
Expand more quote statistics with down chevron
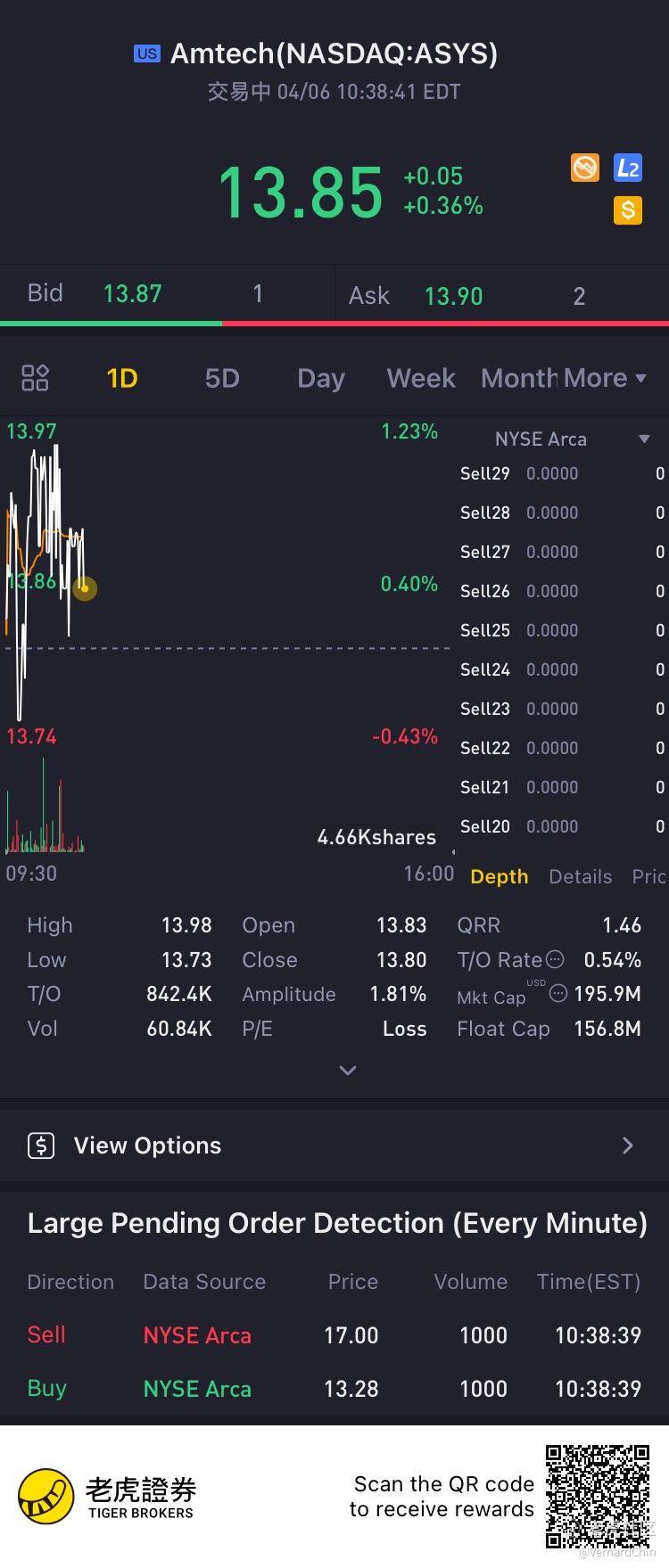coord(348,1070)
